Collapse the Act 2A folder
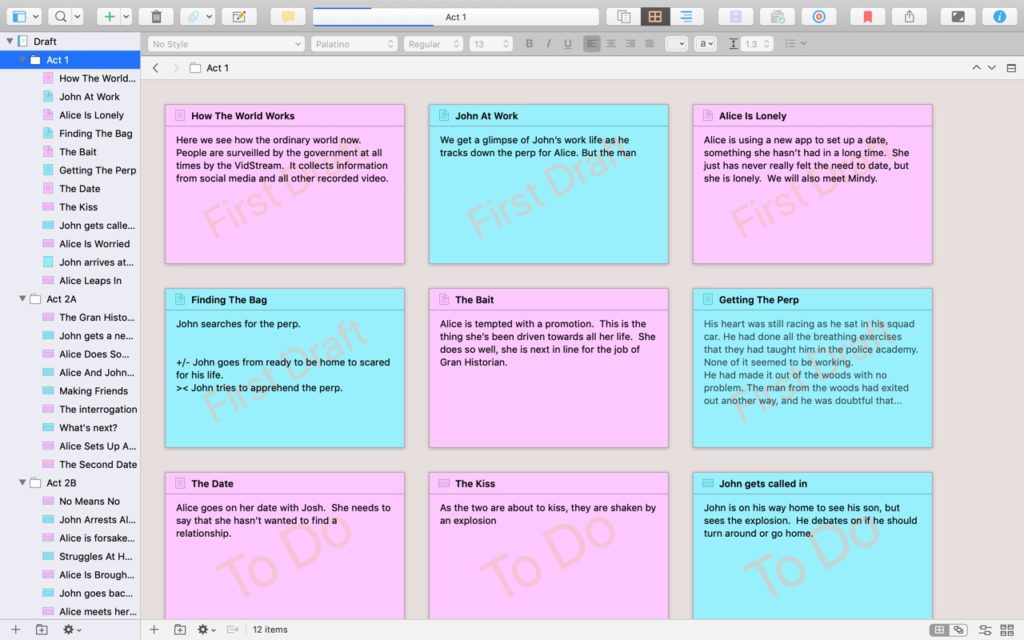This screenshot has width=1024, height=640. (23, 299)
